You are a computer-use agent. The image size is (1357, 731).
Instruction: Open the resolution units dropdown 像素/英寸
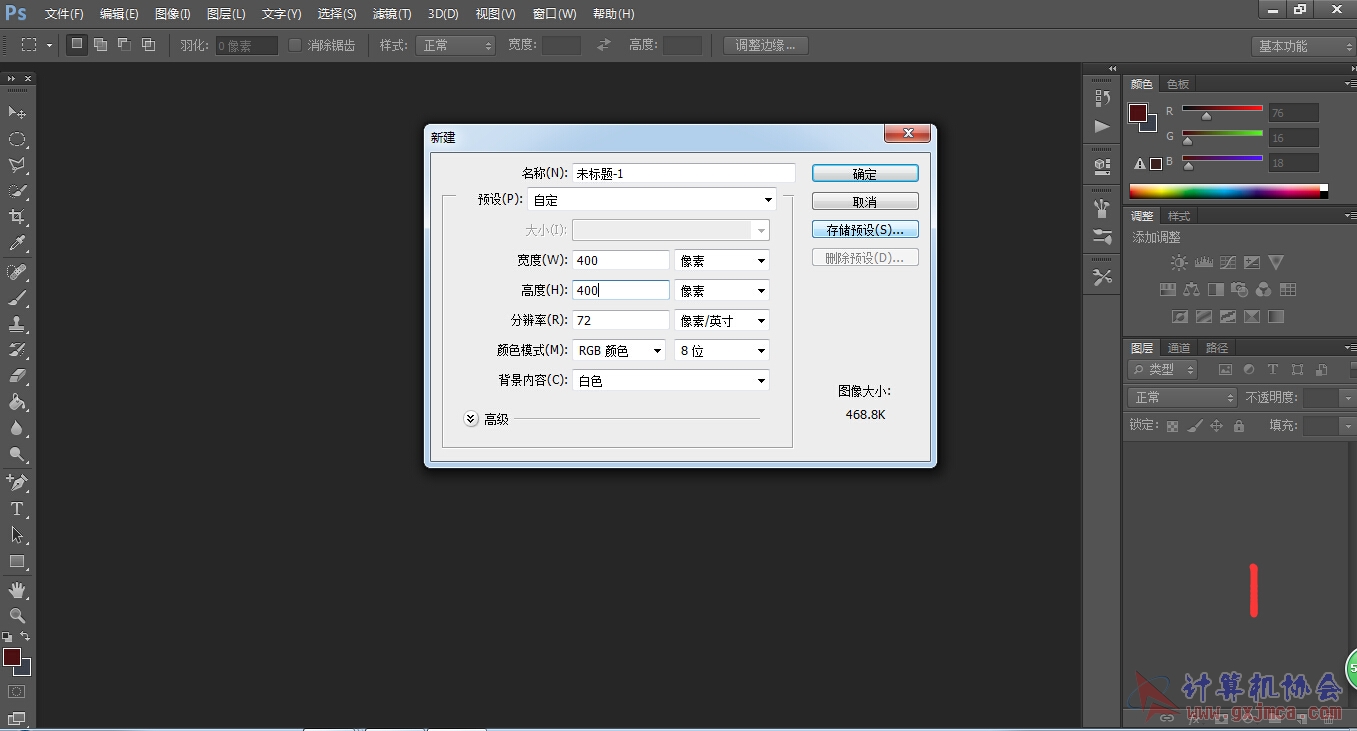pyautogui.click(x=722, y=320)
